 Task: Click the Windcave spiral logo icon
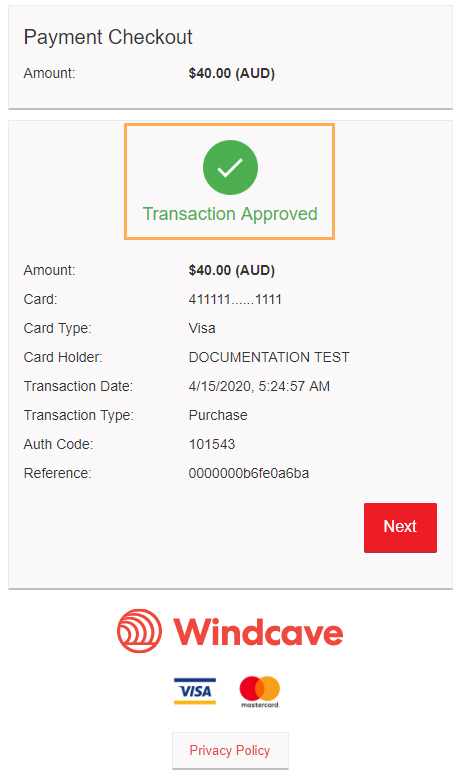[139, 630]
